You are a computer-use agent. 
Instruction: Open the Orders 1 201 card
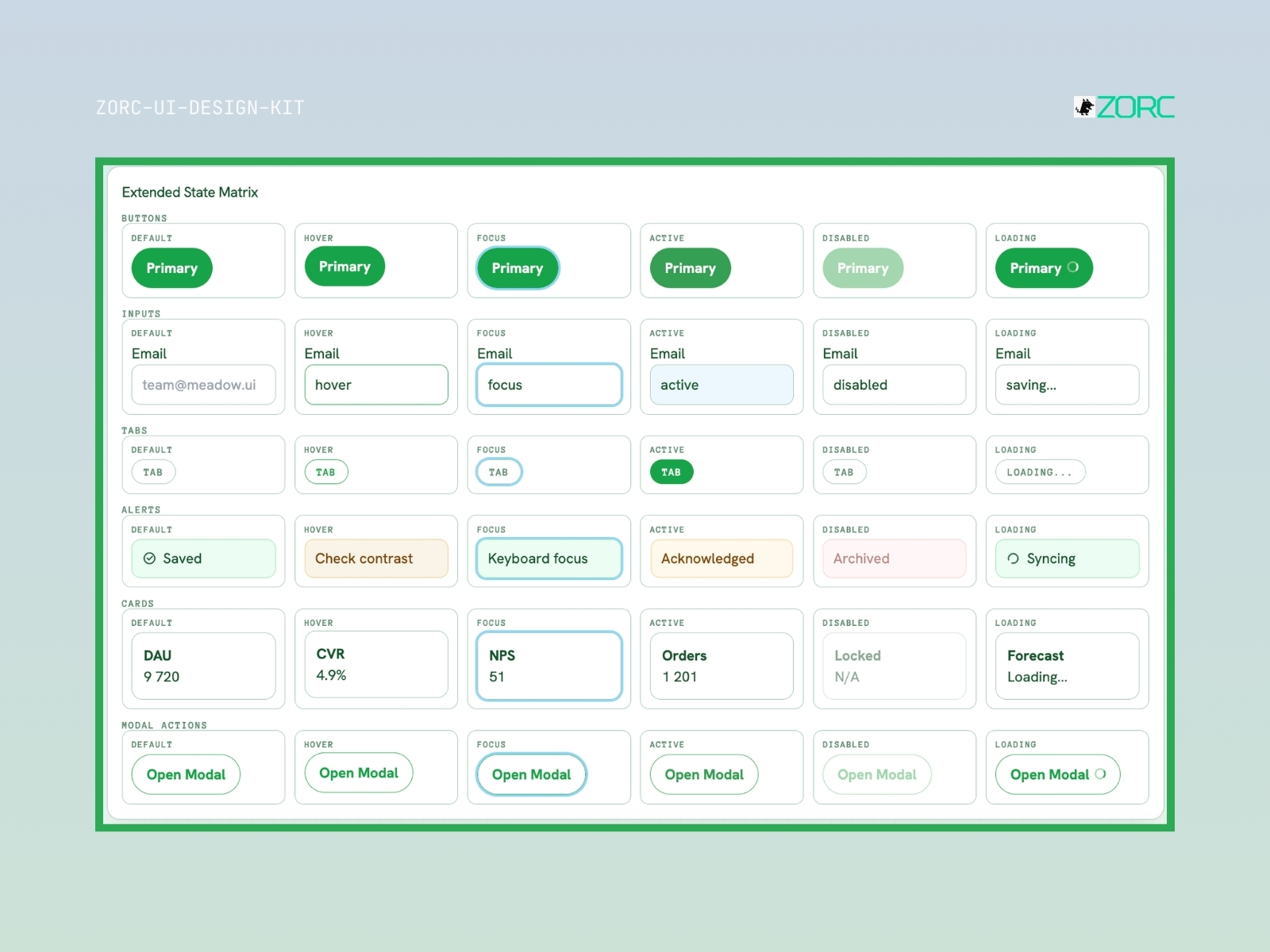point(722,666)
